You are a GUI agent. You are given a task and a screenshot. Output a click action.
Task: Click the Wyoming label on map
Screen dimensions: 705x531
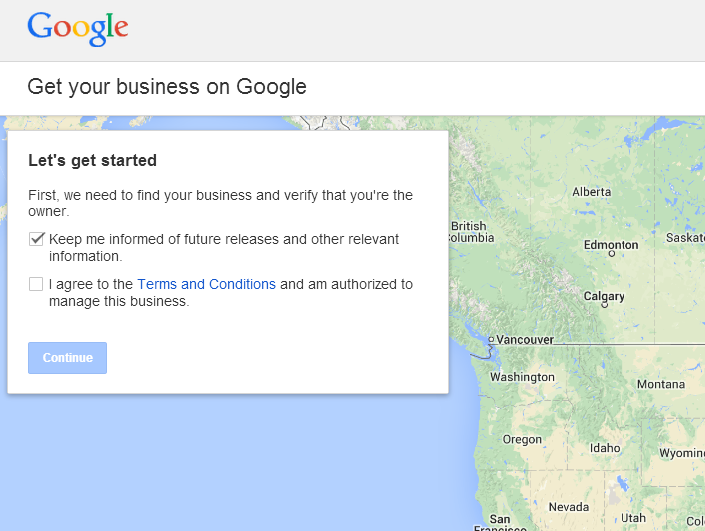[x=682, y=453]
